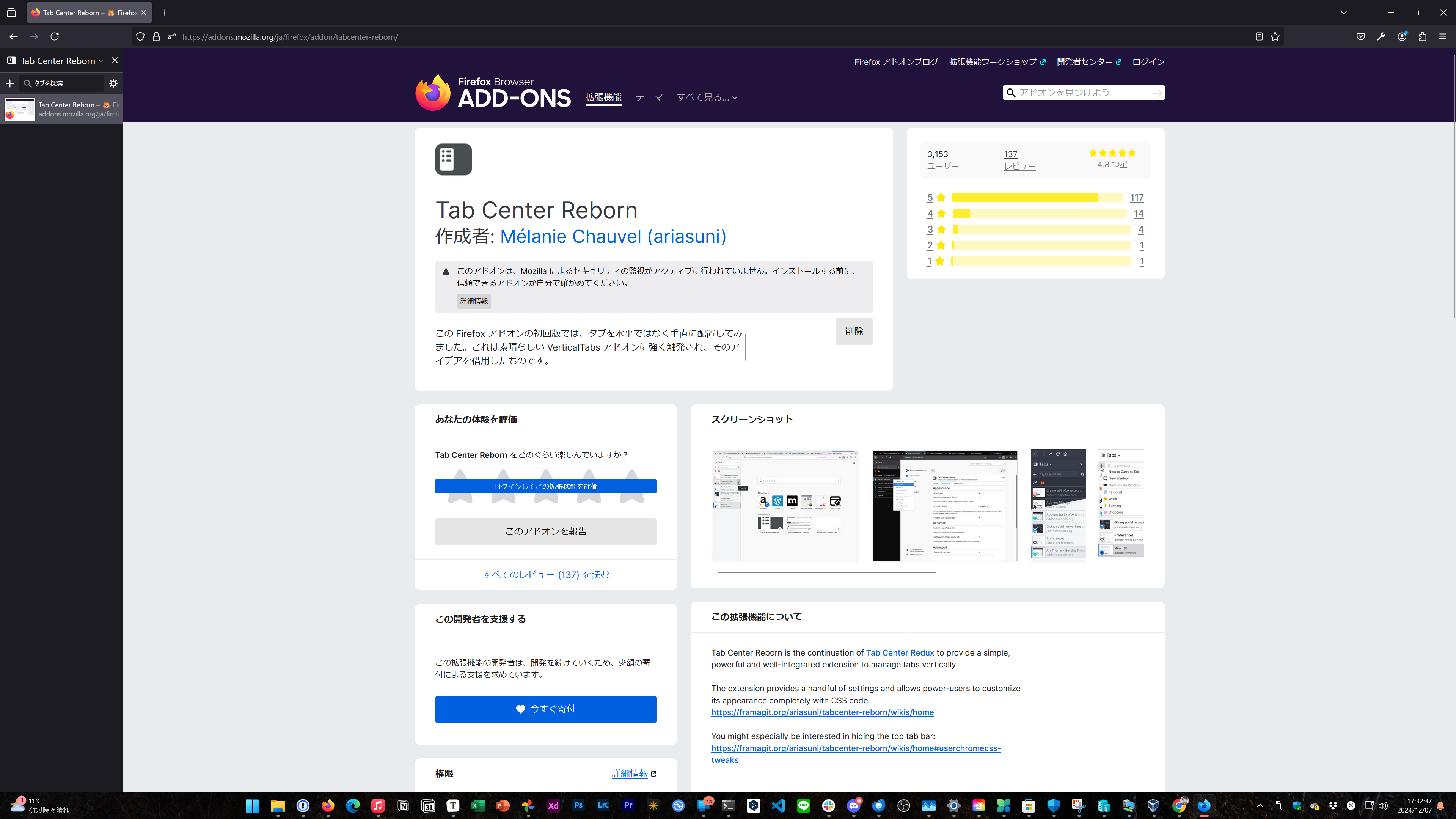Click the browser reload icon
Viewport: 1456px width, 819px height.
[55, 37]
